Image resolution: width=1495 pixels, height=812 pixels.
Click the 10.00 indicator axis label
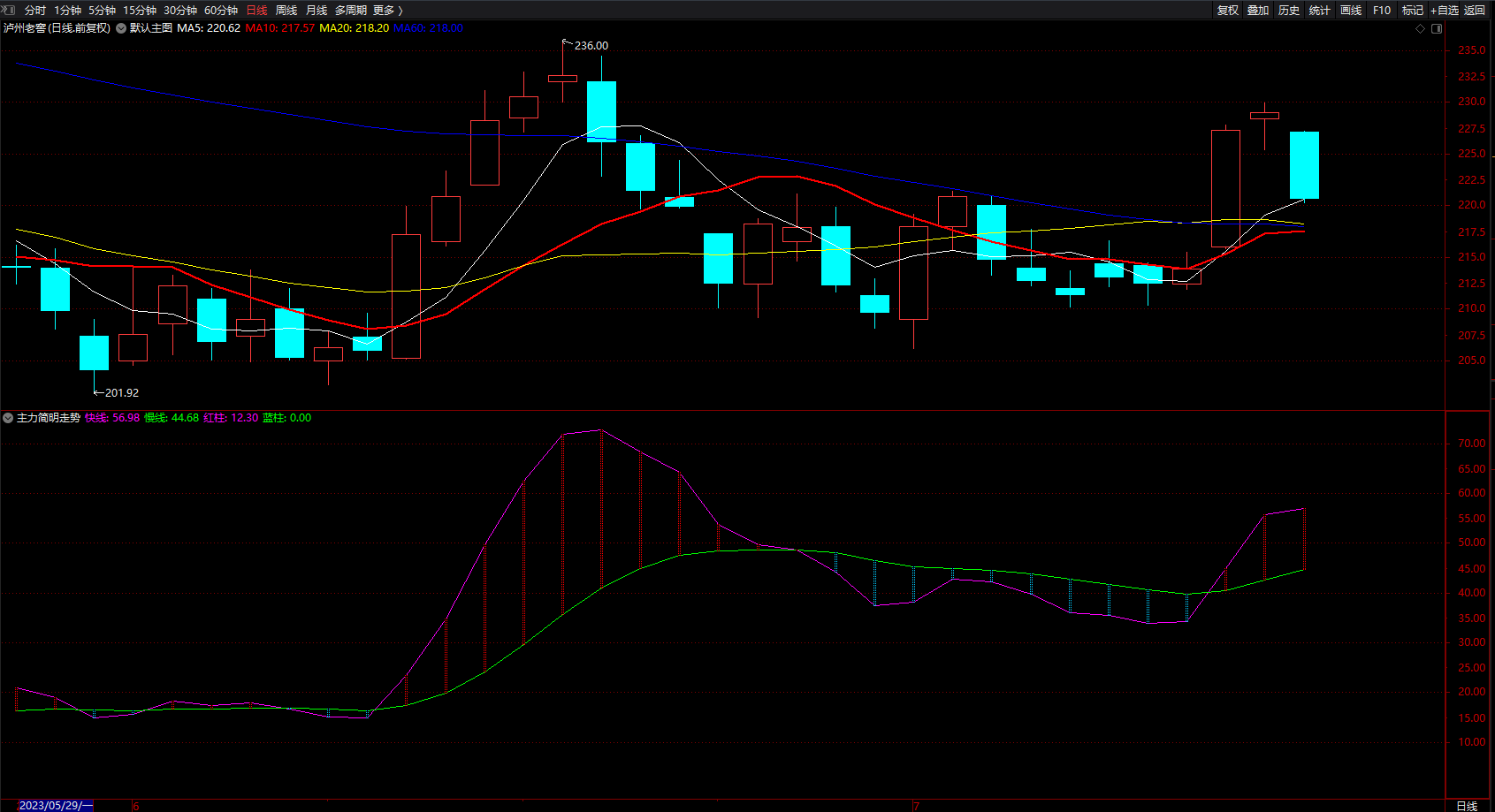(1471, 742)
